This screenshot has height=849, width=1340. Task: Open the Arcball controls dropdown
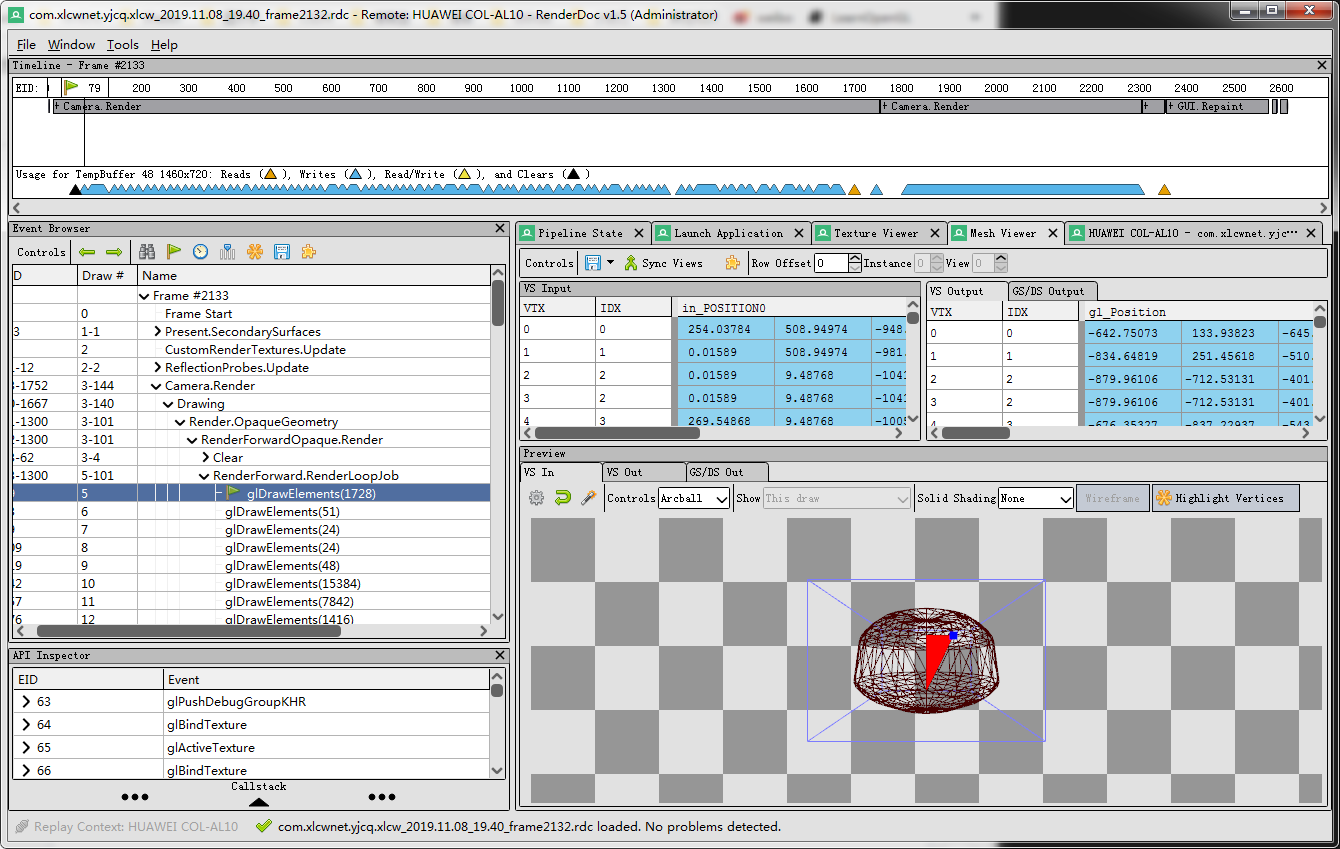[694, 497]
